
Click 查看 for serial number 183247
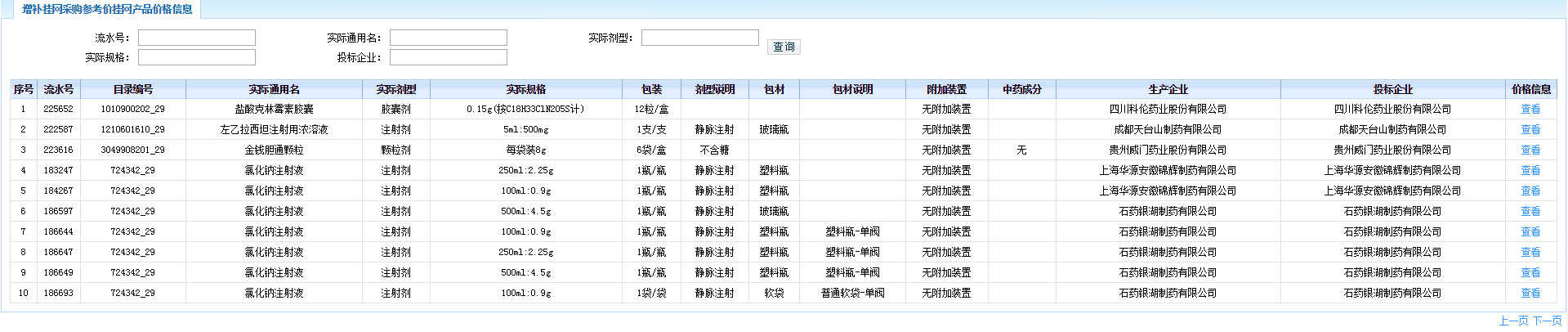pos(1530,170)
